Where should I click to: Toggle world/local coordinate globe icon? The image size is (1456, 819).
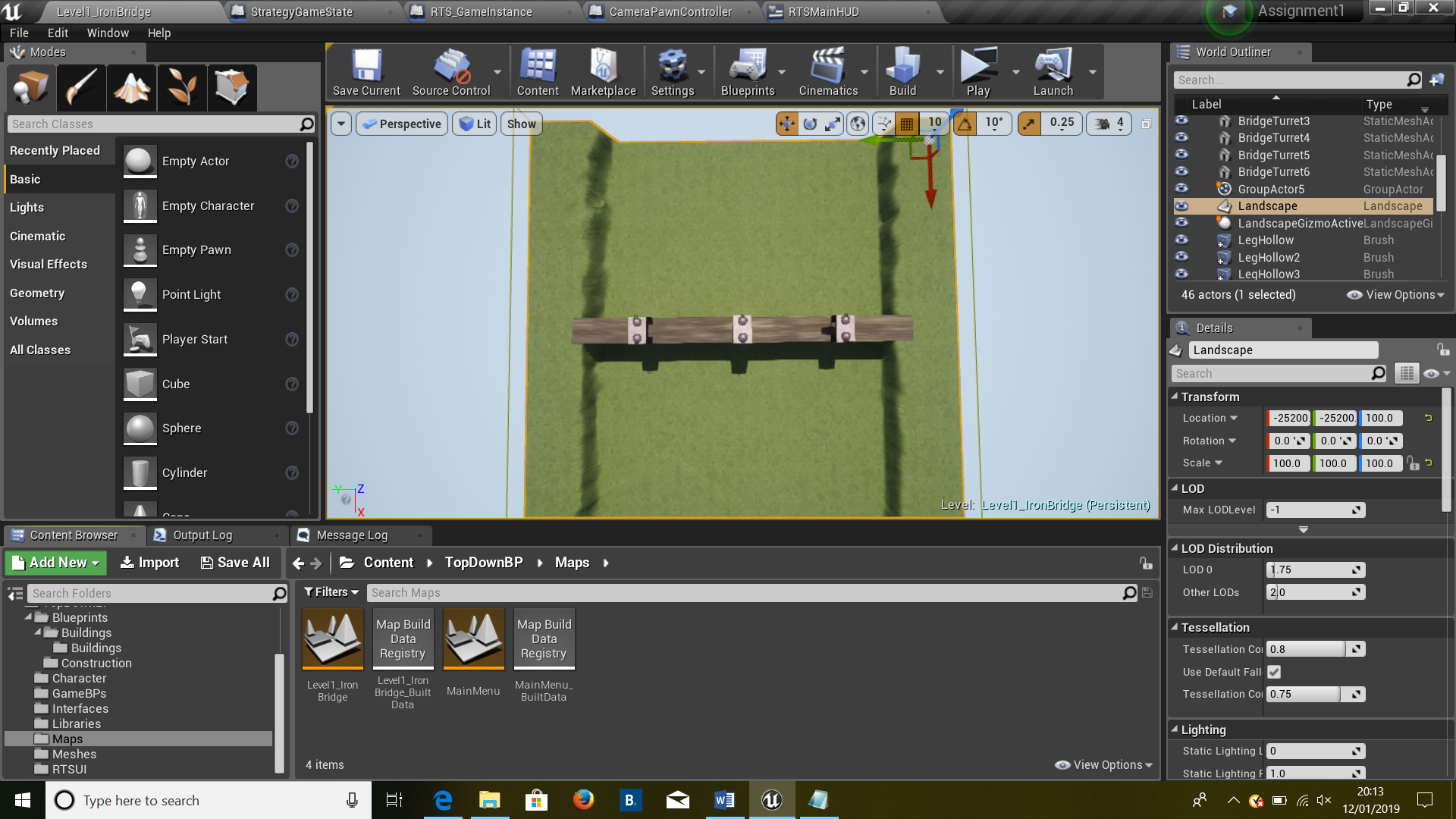[858, 124]
